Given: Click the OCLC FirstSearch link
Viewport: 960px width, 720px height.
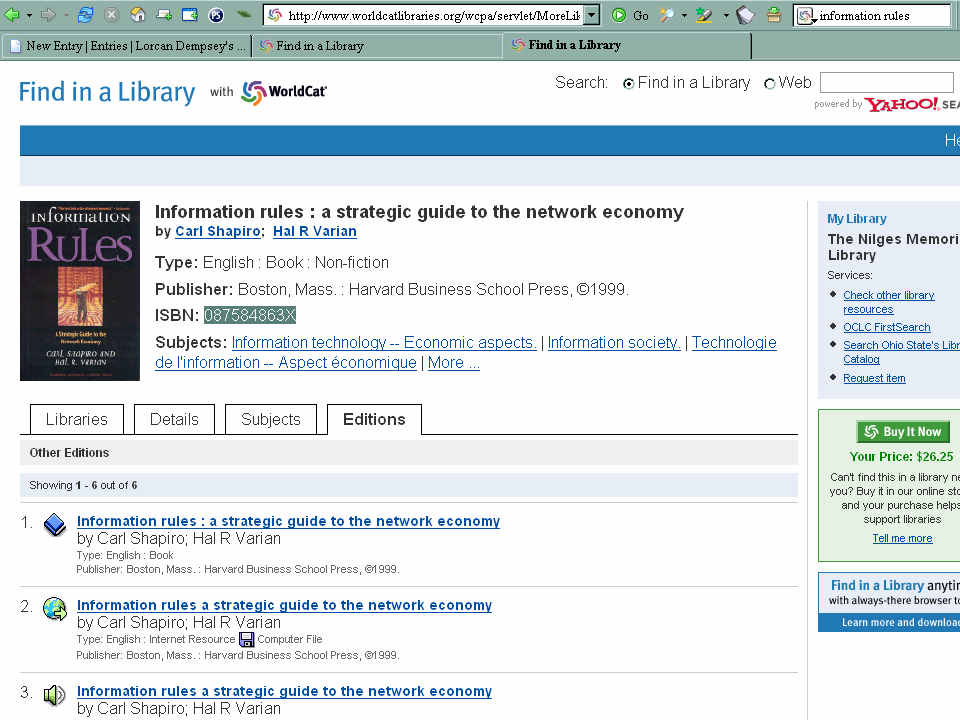Looking at the screenshot, I should tap(887, 328).
